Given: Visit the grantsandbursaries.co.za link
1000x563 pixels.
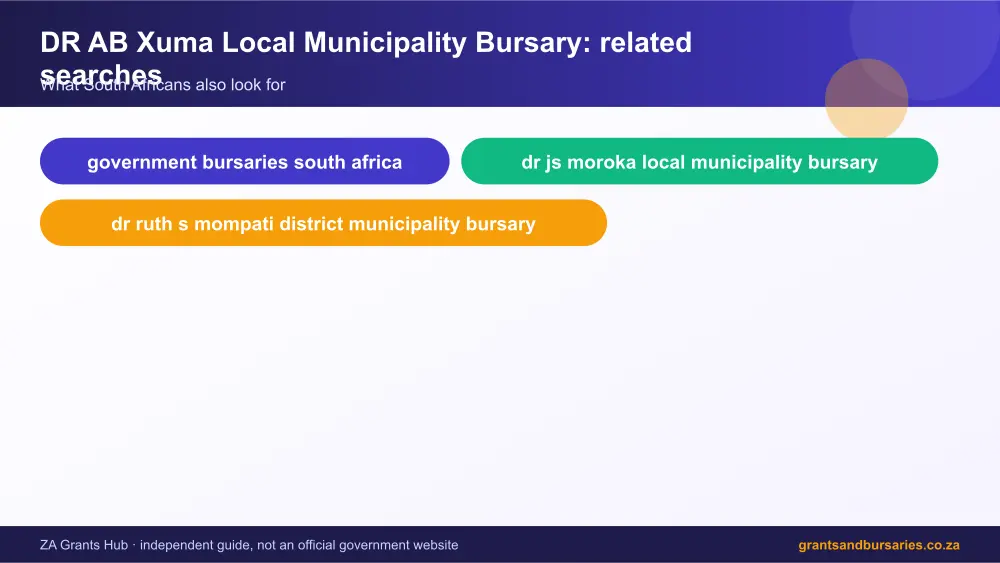Looking at the screenshot, I should (879, 545).
